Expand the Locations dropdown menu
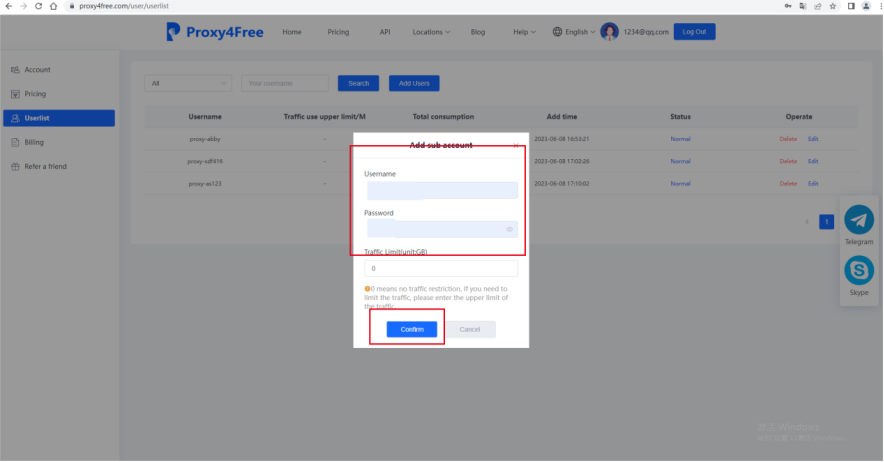Viewport: 884px width, 462px height. (431, 32)
